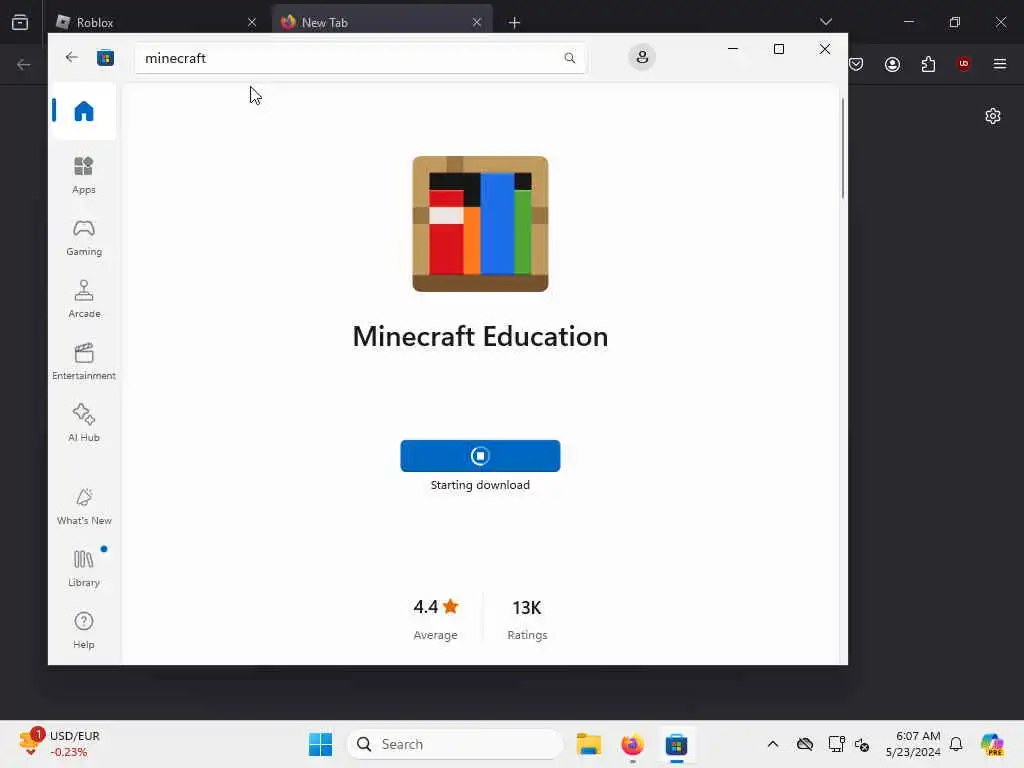Open the Windows Start menu
The width and height of the screenshot is (1024, 768).
(320, 744)
